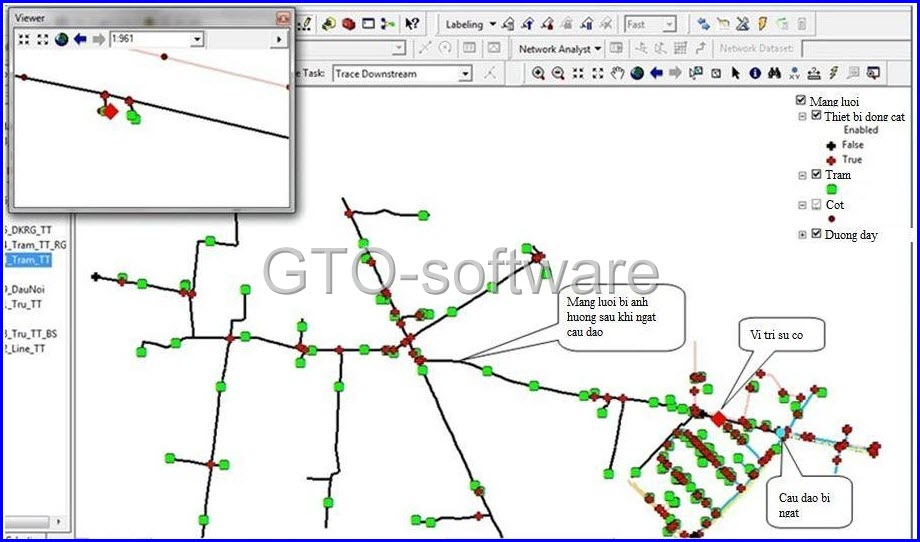This screenshot has height=542, width=920.
Task: Toggle the Cot layer checkbox
Action: [816, 204]
